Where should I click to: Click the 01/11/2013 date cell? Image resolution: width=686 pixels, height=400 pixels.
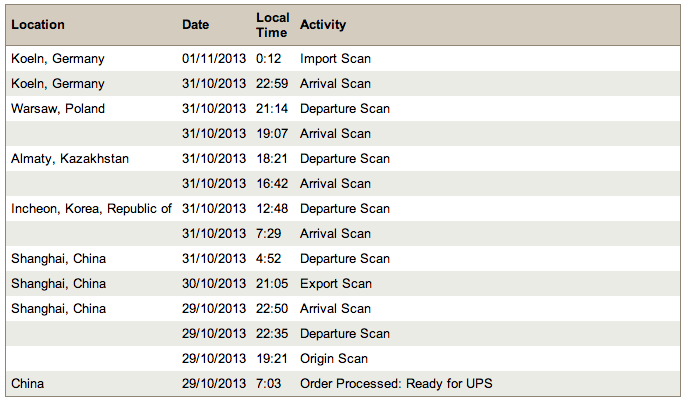tap(214, 59)
